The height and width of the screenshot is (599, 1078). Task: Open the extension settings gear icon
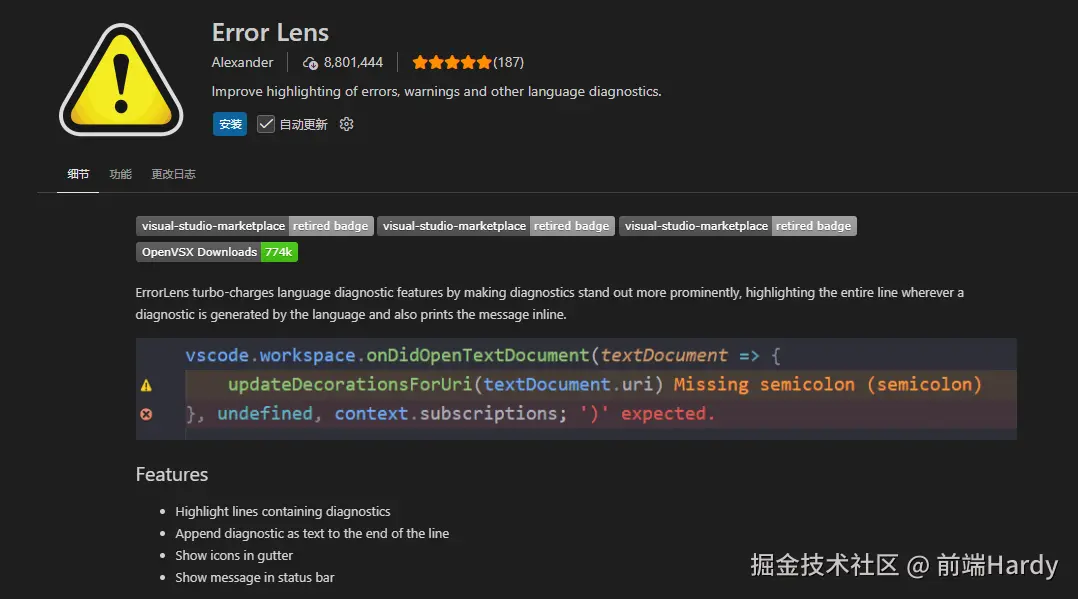346,124
